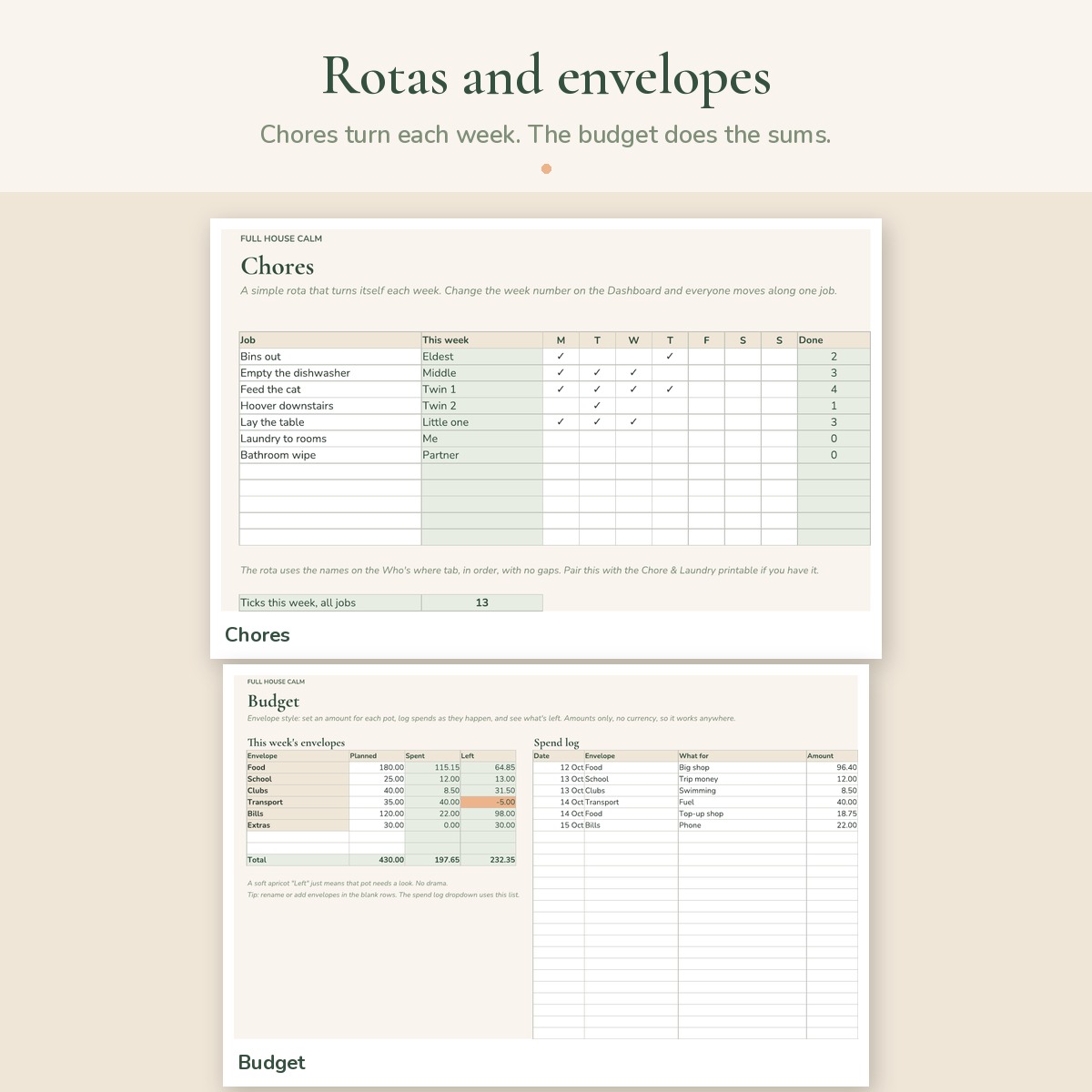
Task: Click the 'Top-up shop' description cell
Action: (x=742, y=814)
